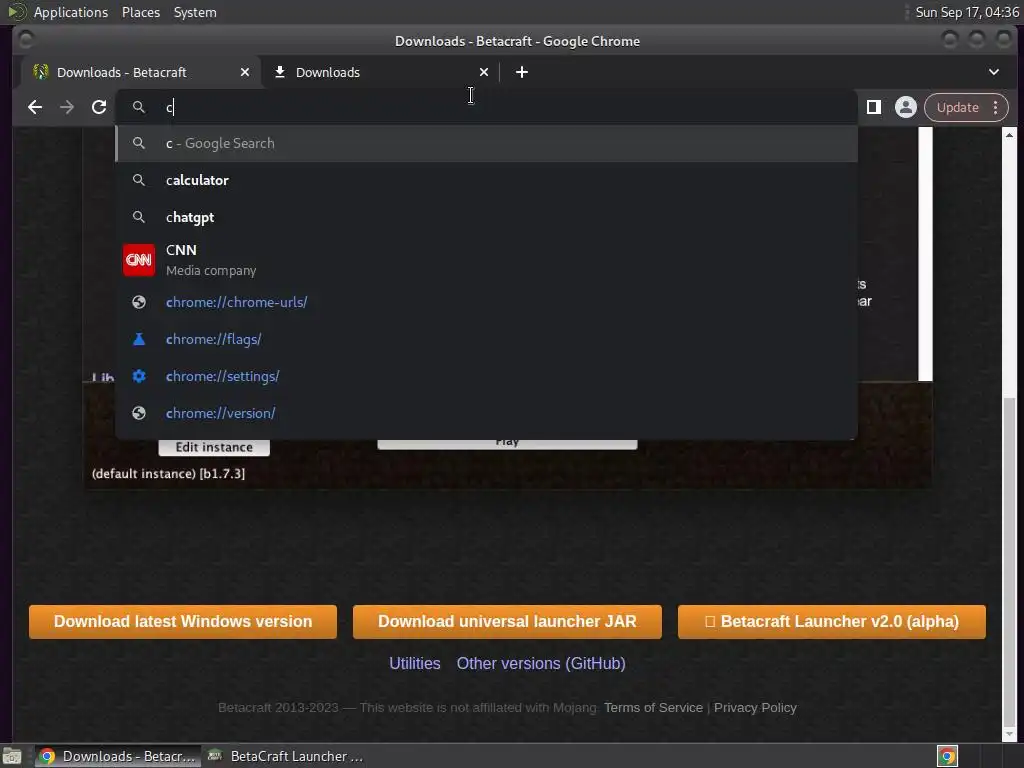Viewport: 1024px width, 768px height.
Task: Go back to the previous page
Action: point(35,107)
